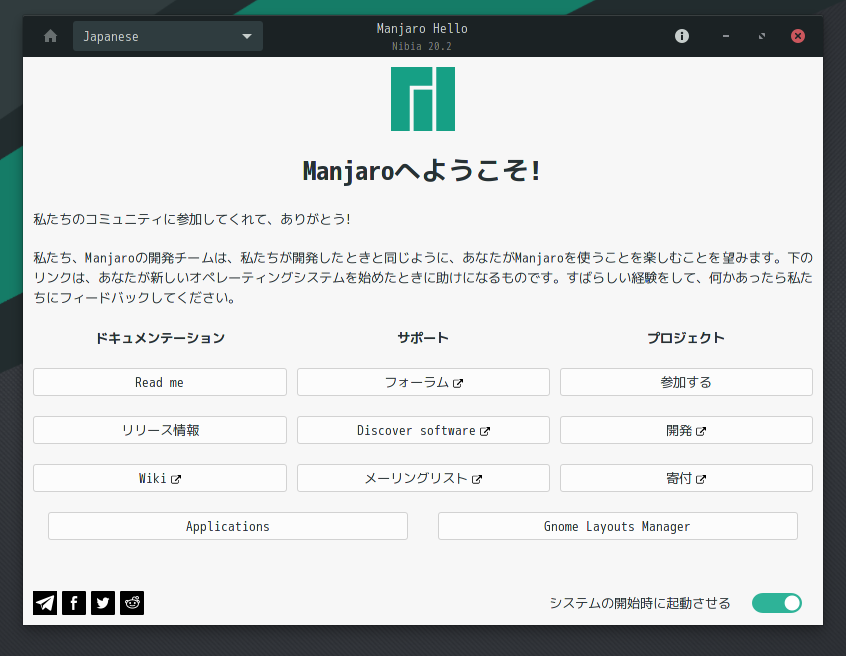Open リリース情報 release notes
Screen dimensions: 846x656
pyautogui.click(x=160, y=430)
